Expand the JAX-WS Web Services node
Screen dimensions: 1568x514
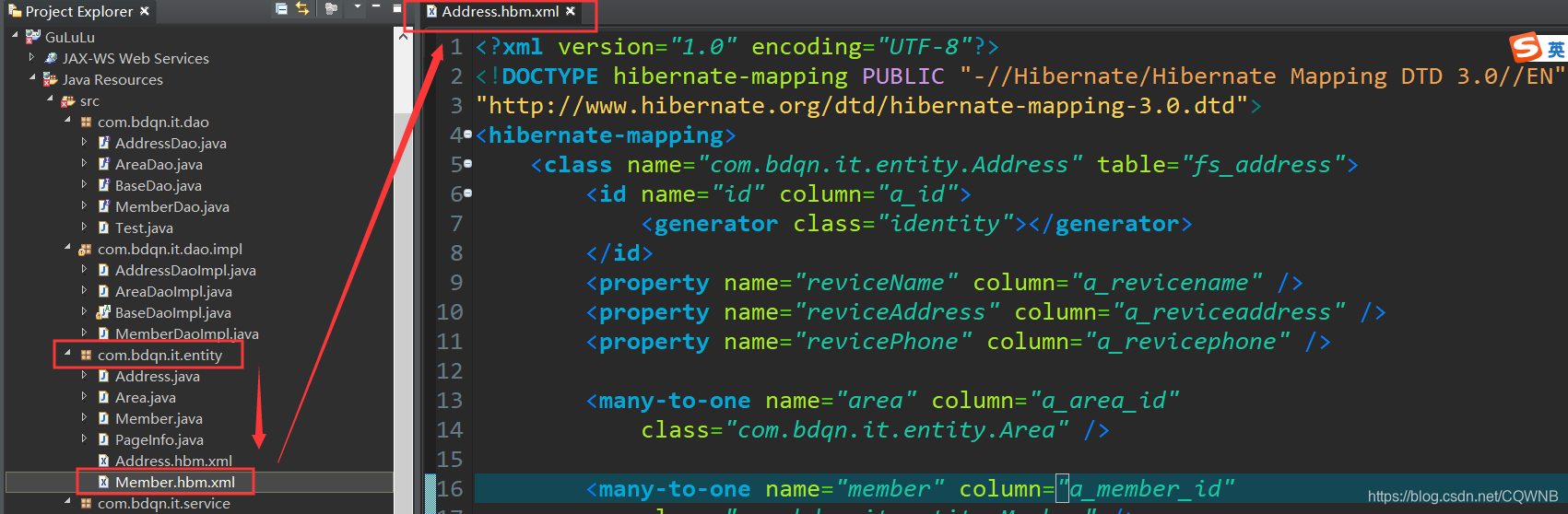point(32,57)
